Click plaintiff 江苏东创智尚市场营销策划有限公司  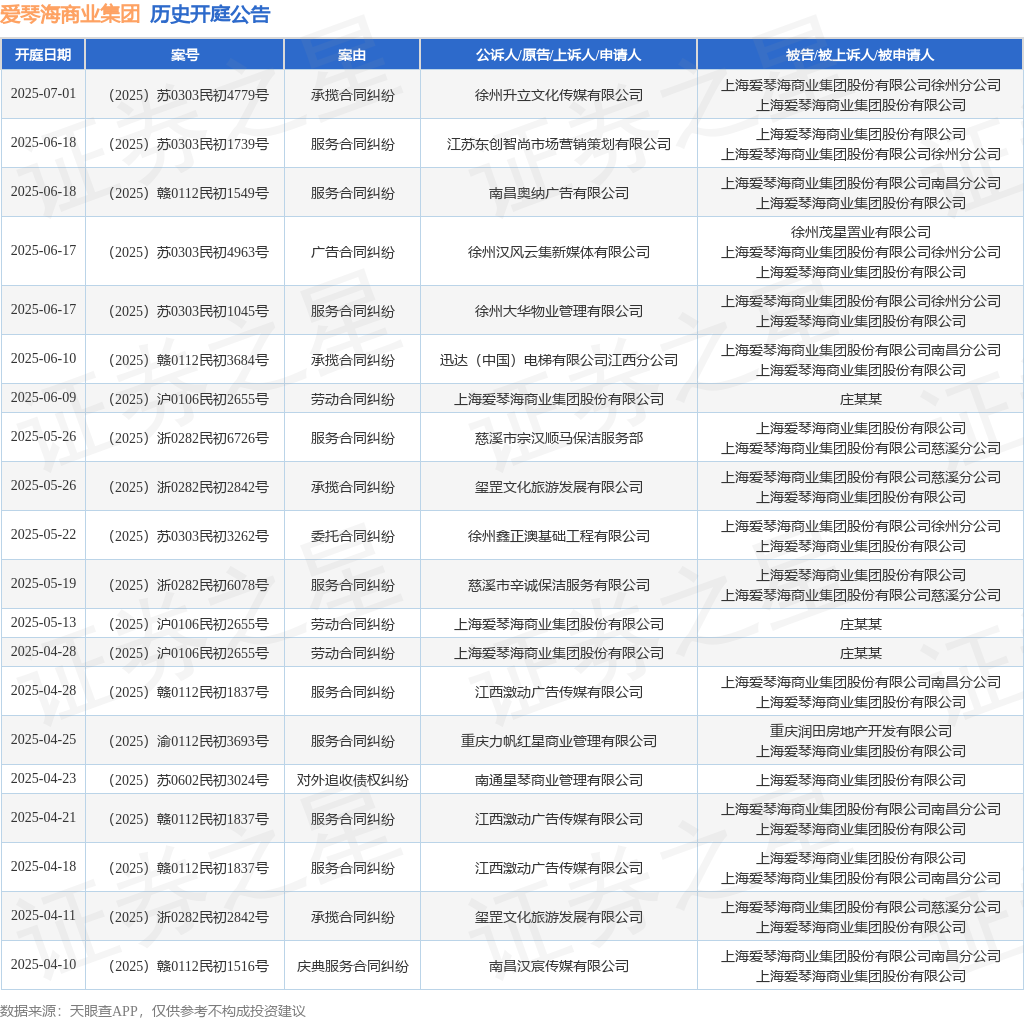pos(559,144)
